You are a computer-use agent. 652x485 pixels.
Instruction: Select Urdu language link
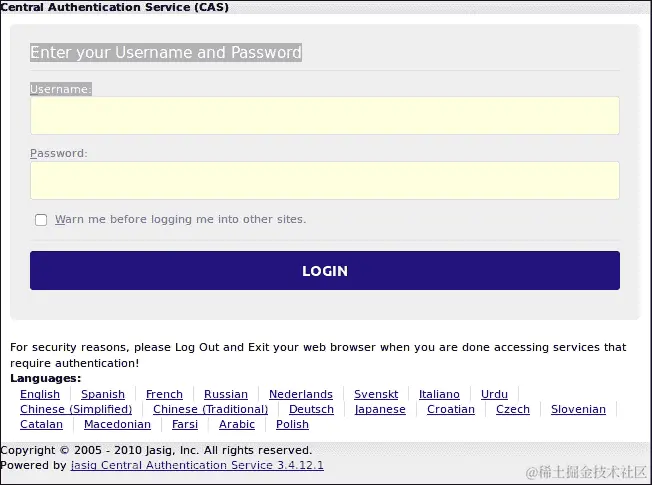[494, 394]
